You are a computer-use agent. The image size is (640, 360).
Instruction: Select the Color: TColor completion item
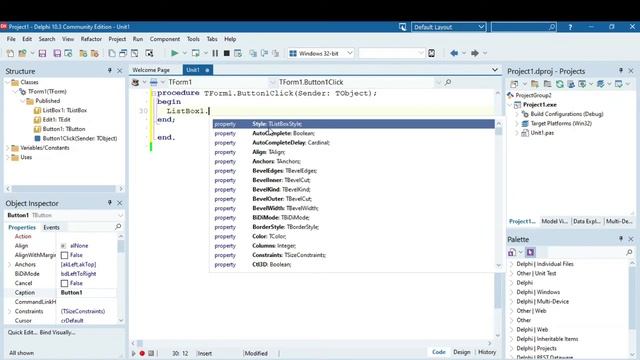click(x=353, y=237)
